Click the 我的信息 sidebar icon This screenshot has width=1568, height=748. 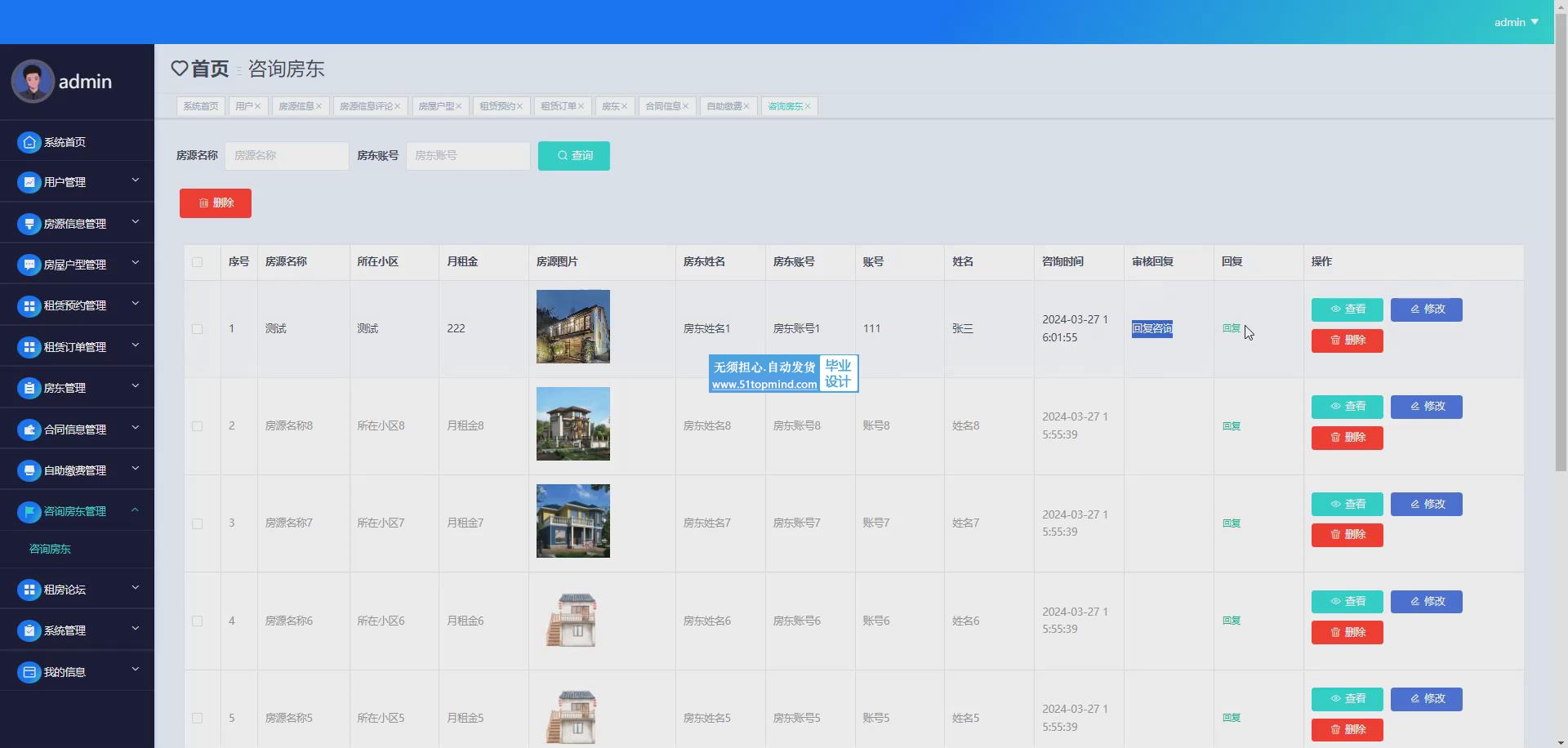pyautogui.click(x=29, y=672)
